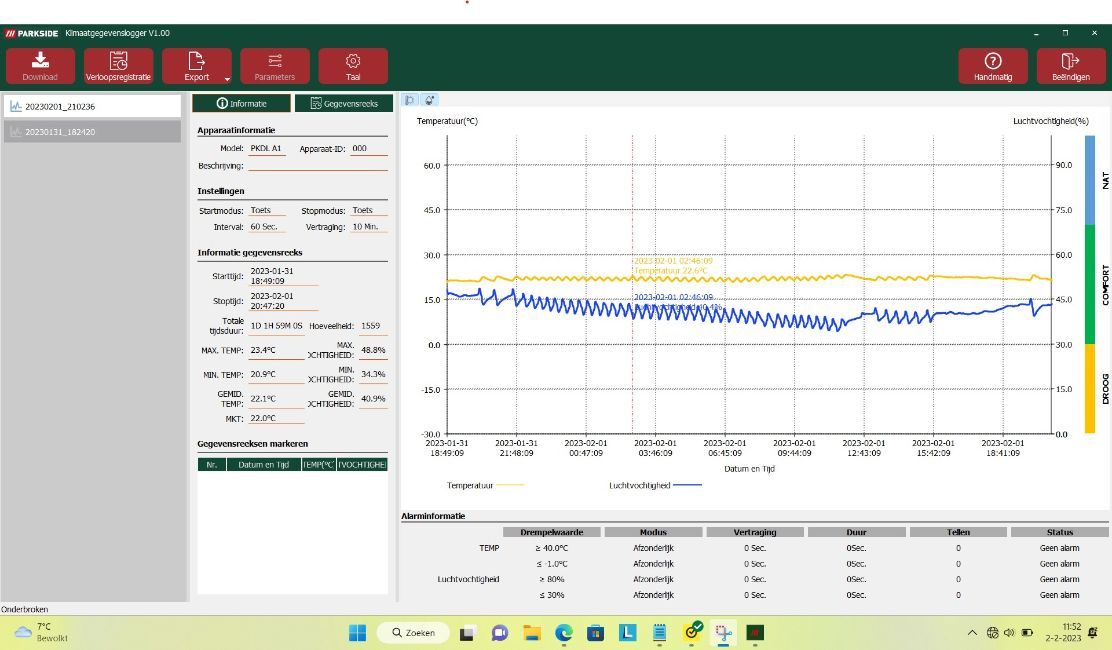
Task: Switch to the Informatie tab
Action: point(241,103)
